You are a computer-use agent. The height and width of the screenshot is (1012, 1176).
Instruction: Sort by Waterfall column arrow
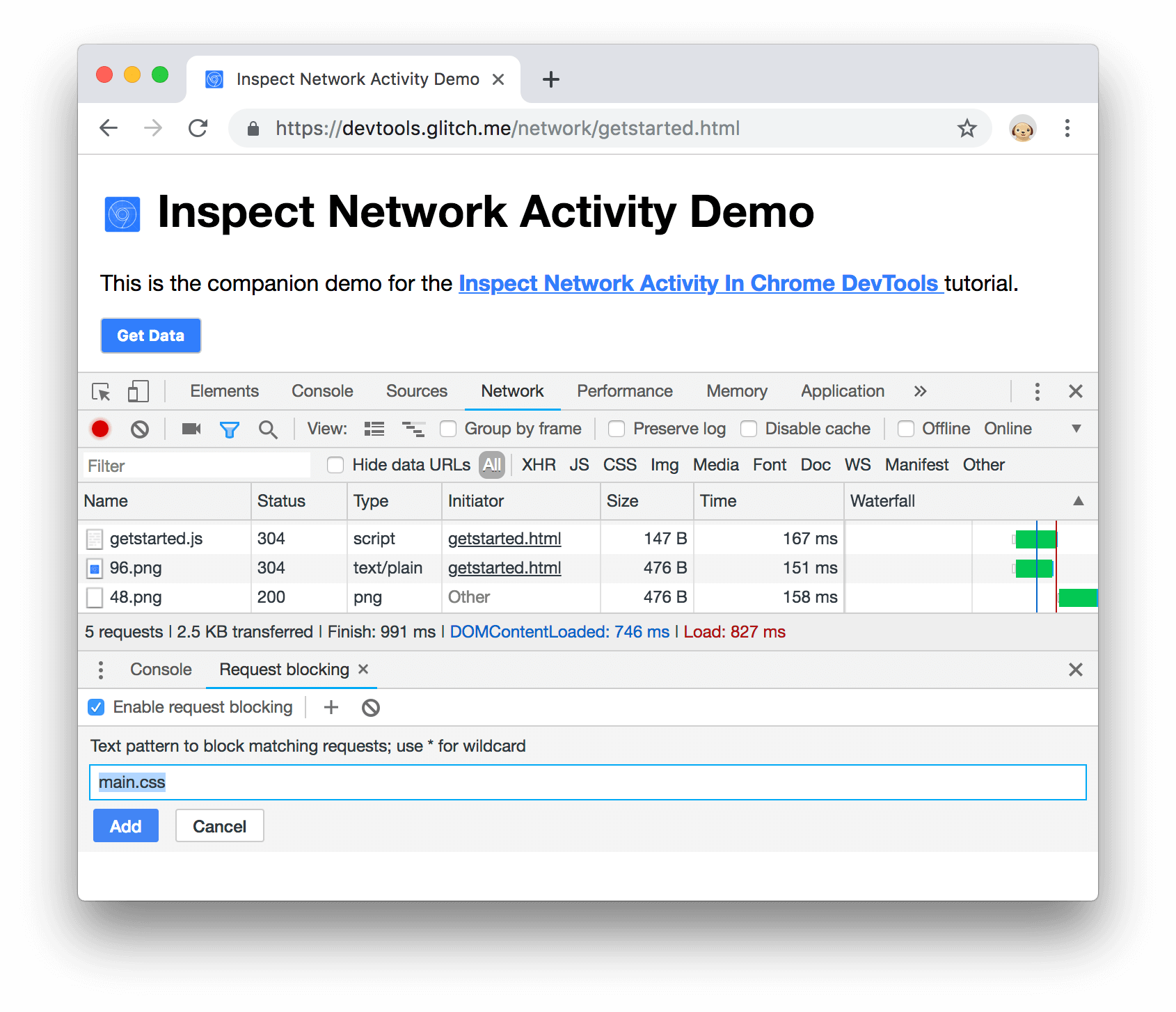pyautogui.click(x=1078, y=501)
